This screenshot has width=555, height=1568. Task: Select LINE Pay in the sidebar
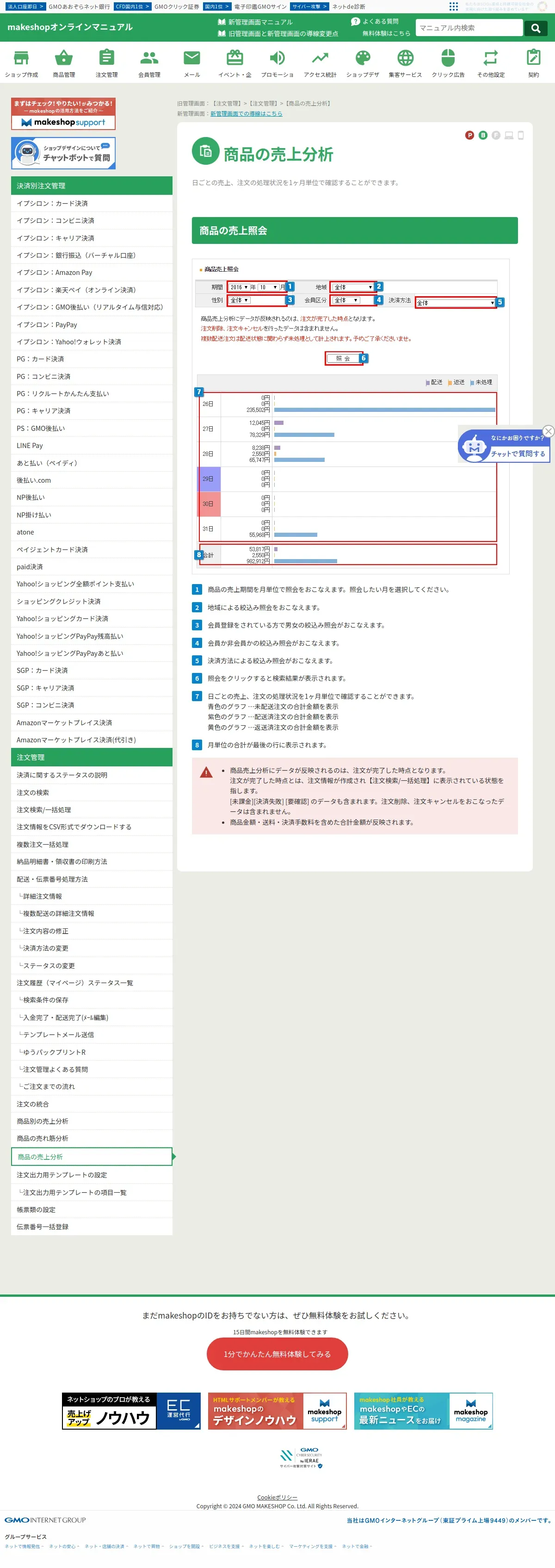[x=92, y=446]
